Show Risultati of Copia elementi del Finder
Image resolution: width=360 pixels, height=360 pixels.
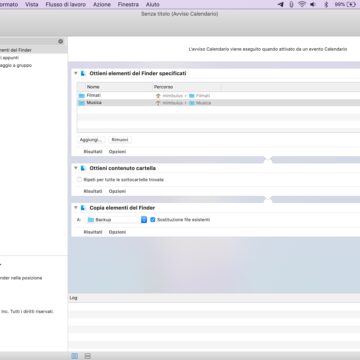[x=93, y=232]
